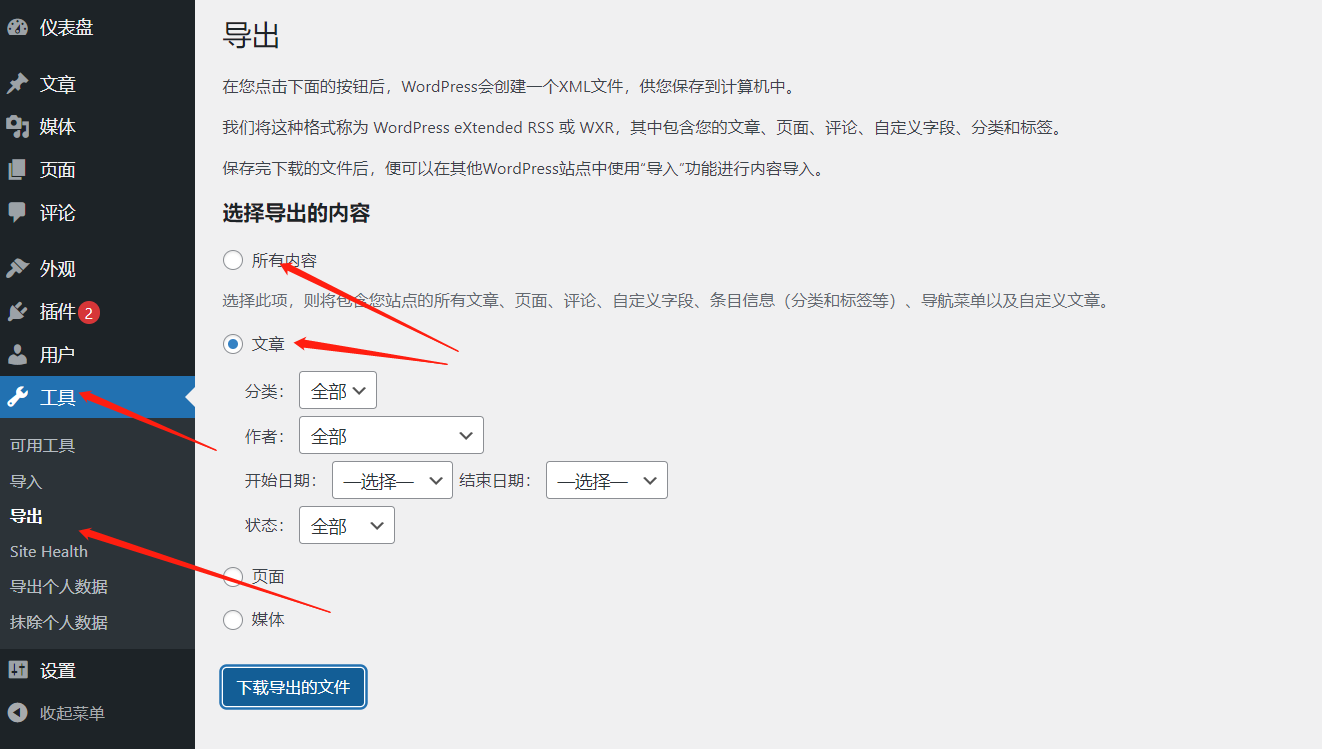Screen dimensions: 1322x749
Task: Select the 页面 radio button
Action: coord(233,577)
